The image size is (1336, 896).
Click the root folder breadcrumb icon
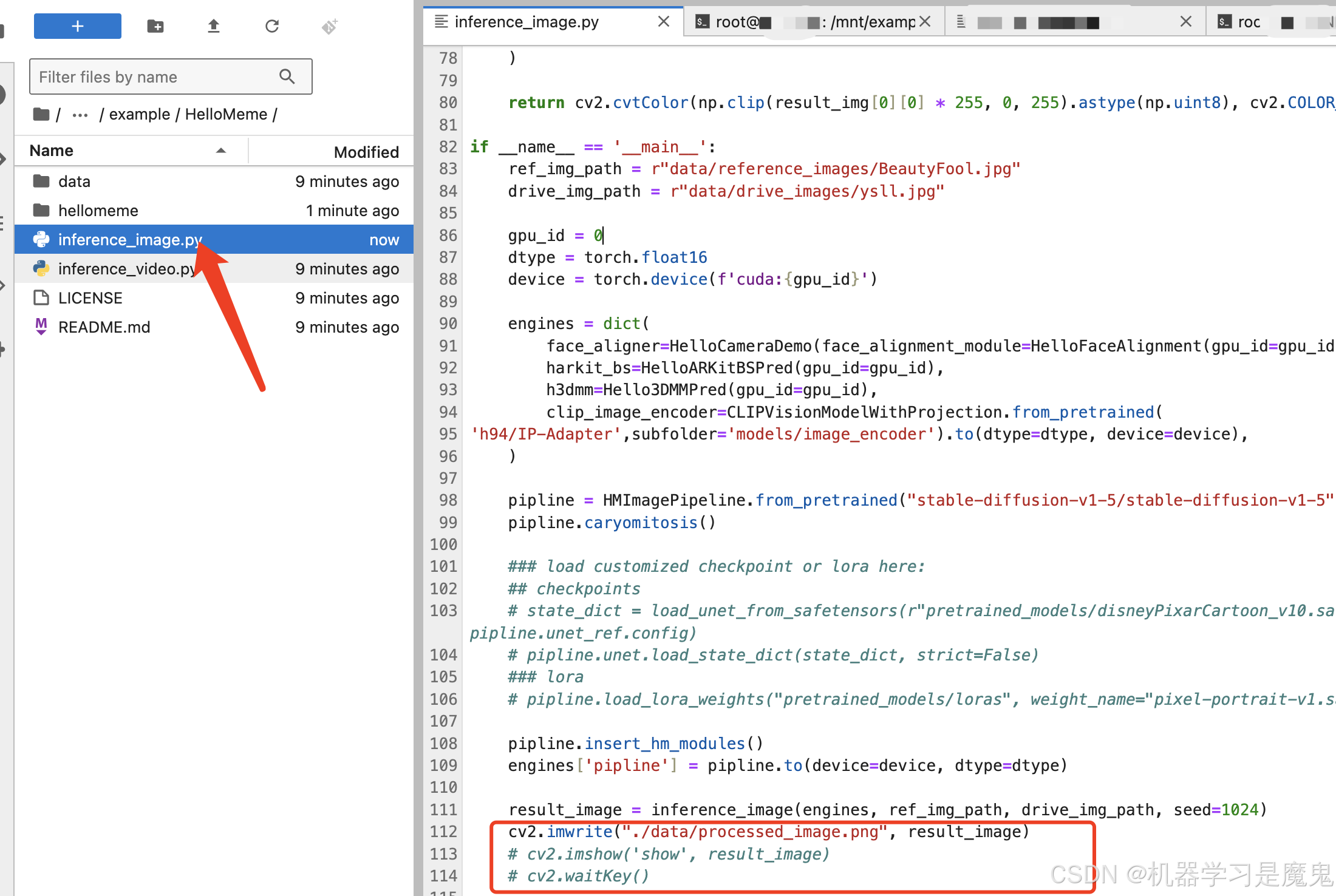(x=41, y=114)
